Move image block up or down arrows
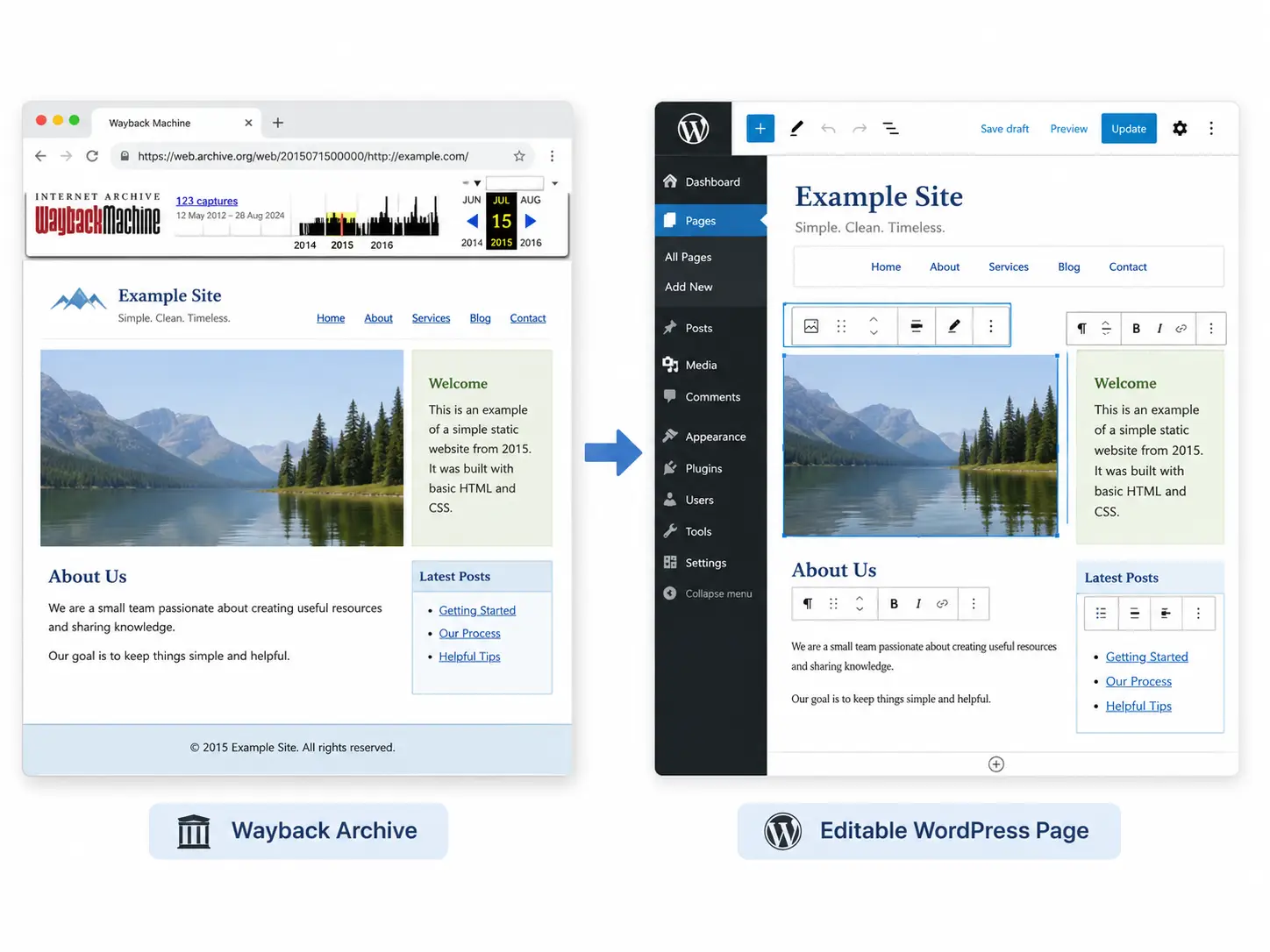 pos(874,326)
